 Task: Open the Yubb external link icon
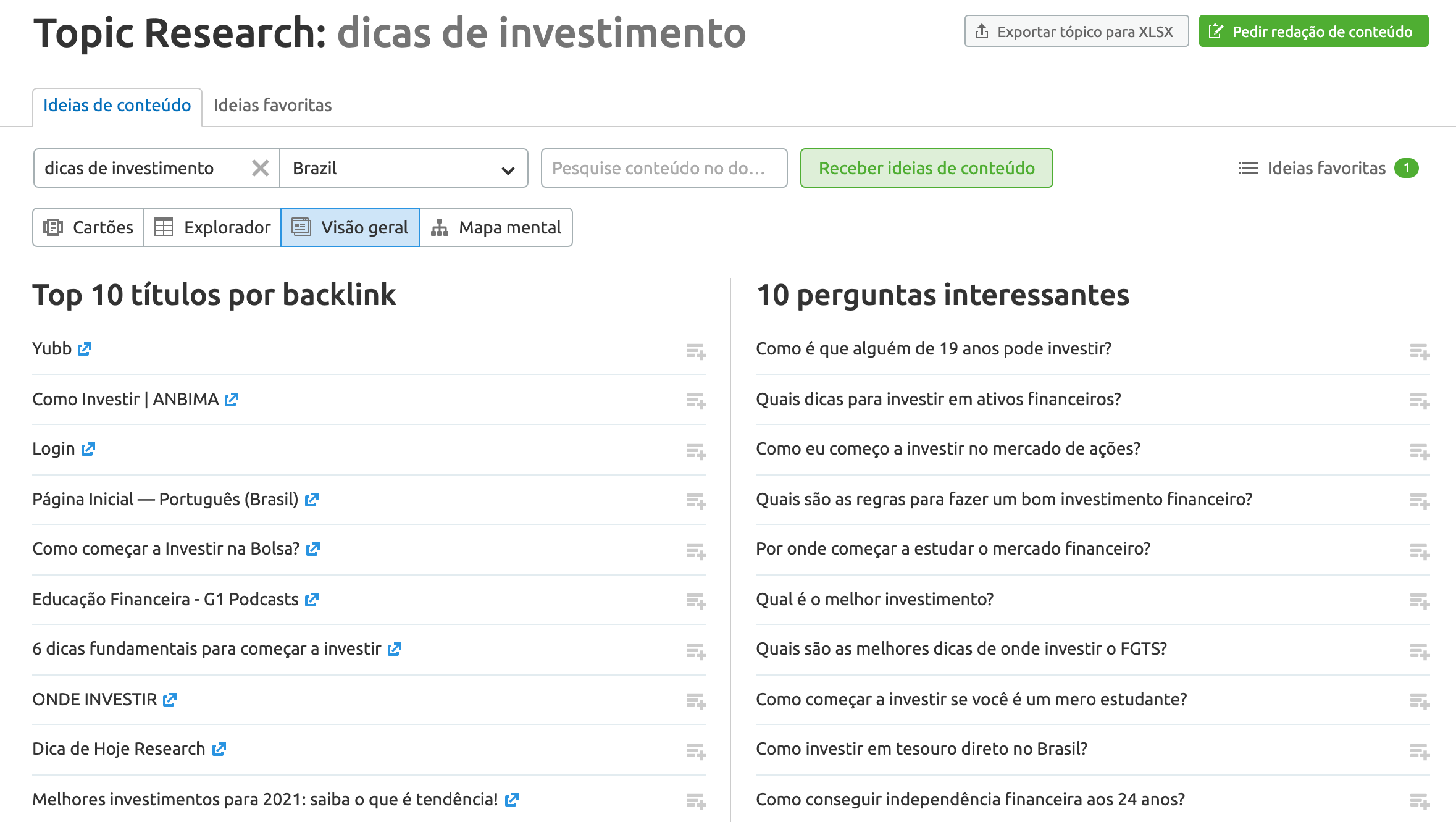point(85,349)
